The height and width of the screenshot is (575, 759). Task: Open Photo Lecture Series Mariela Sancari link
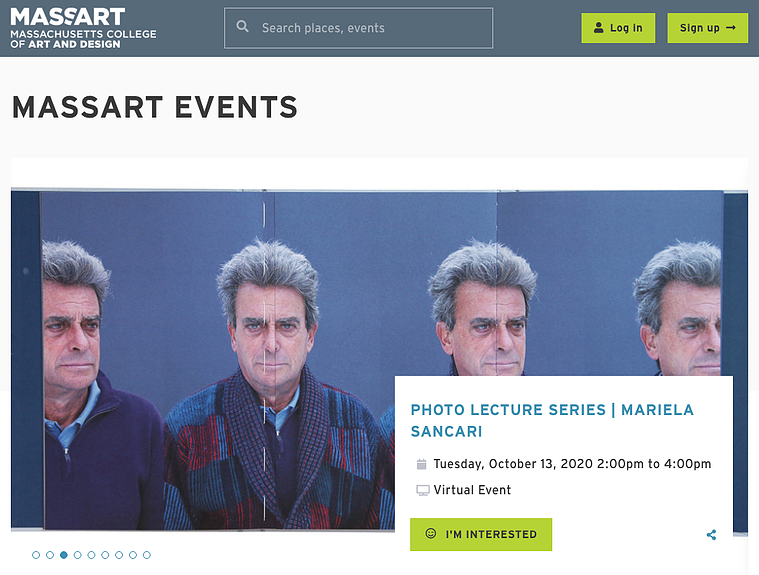[552, 421]
